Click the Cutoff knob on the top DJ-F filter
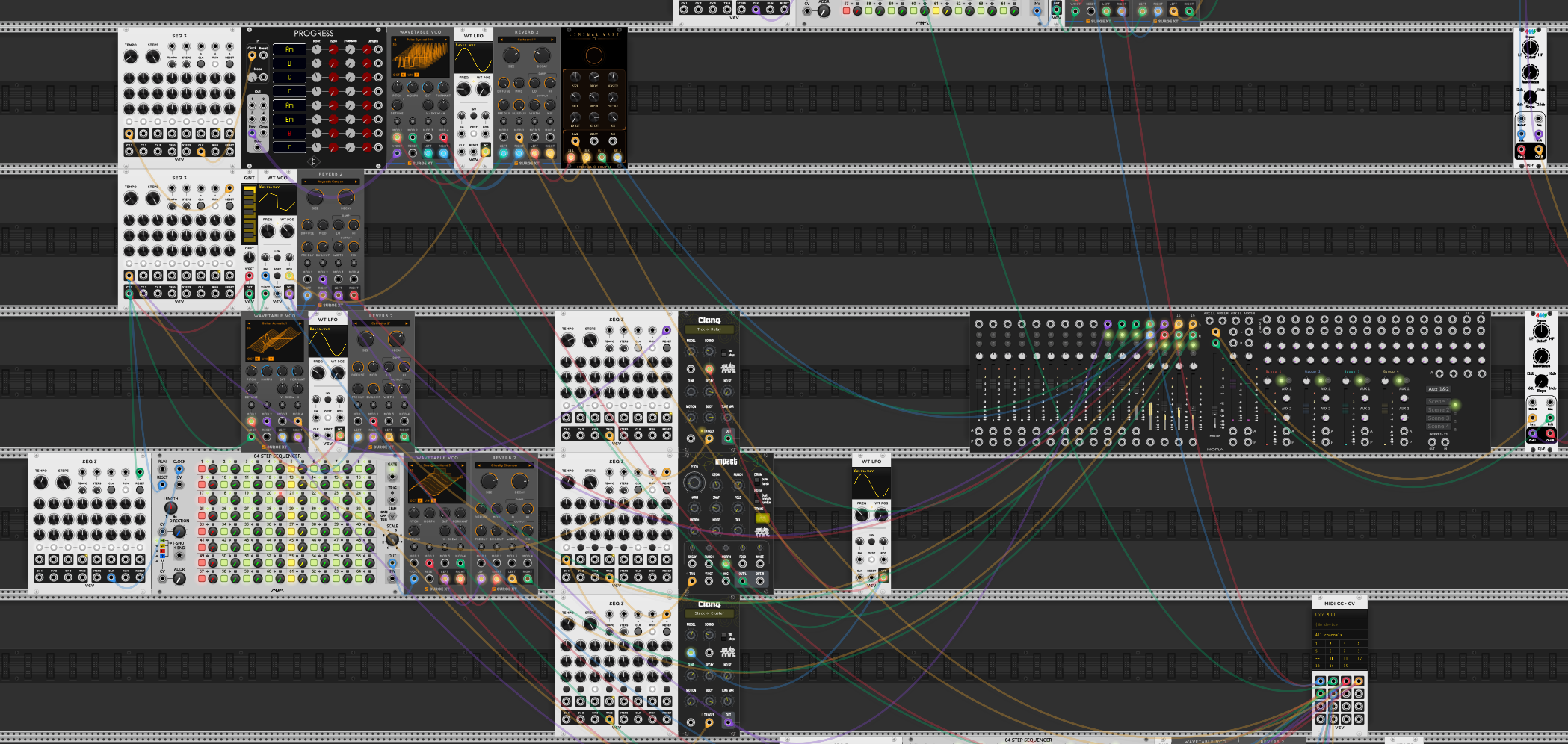This screenshot has width=1568, height=744. point(1530,47)
